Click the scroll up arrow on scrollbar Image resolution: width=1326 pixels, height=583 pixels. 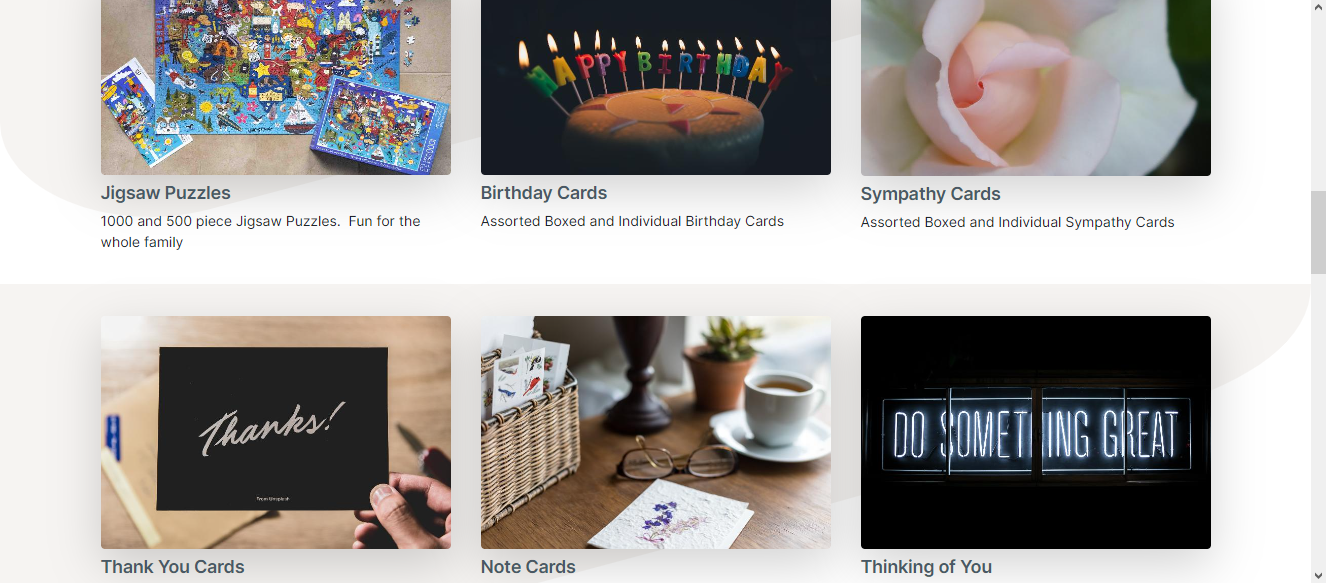[1318, 8]
